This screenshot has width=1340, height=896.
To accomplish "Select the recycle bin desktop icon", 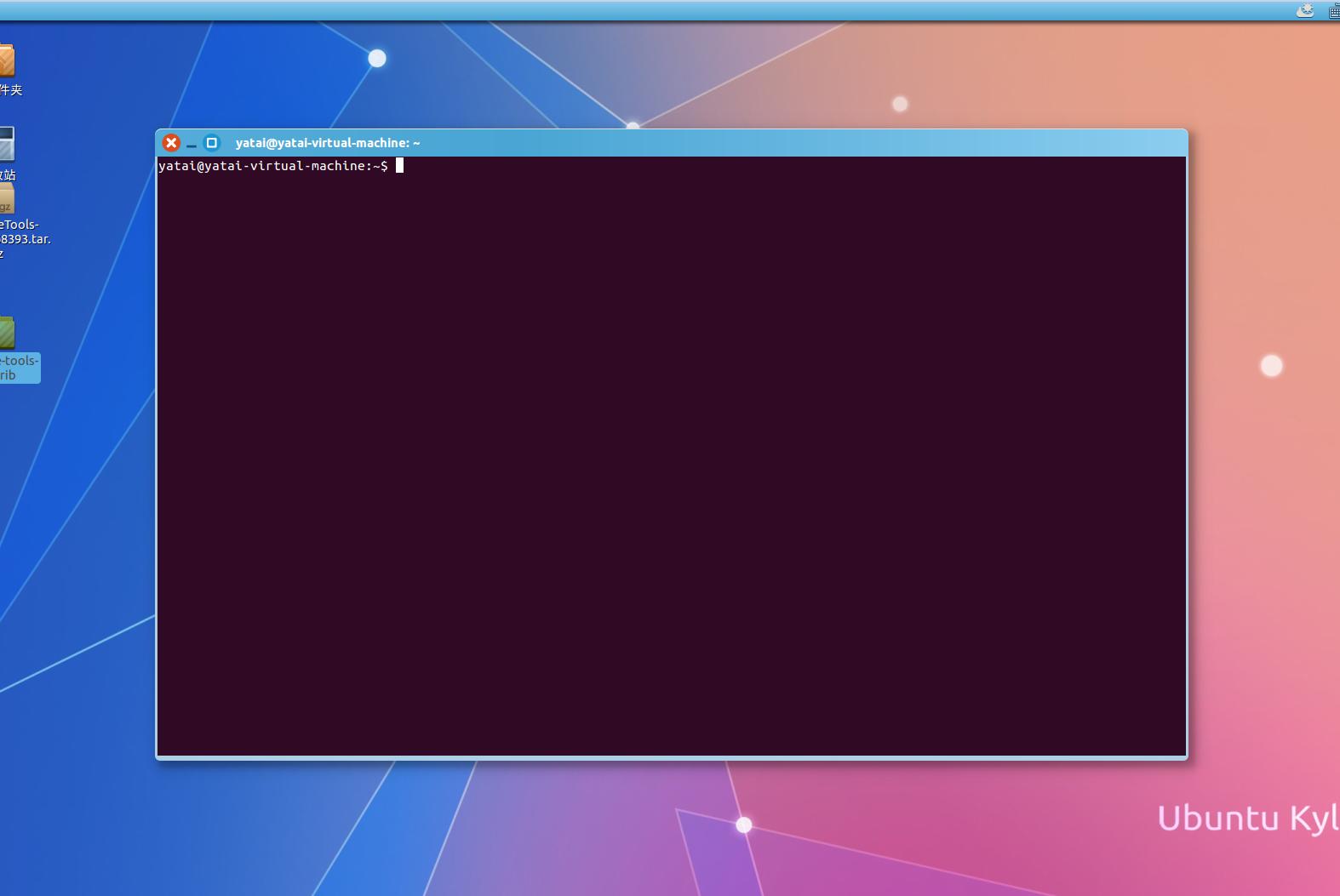I will coord(6,144).
